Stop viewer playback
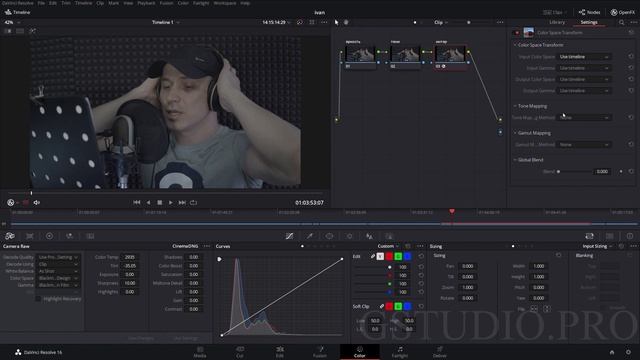Image resolution: width=640 pixels, height=360 pixels. (x=160, y=202)
